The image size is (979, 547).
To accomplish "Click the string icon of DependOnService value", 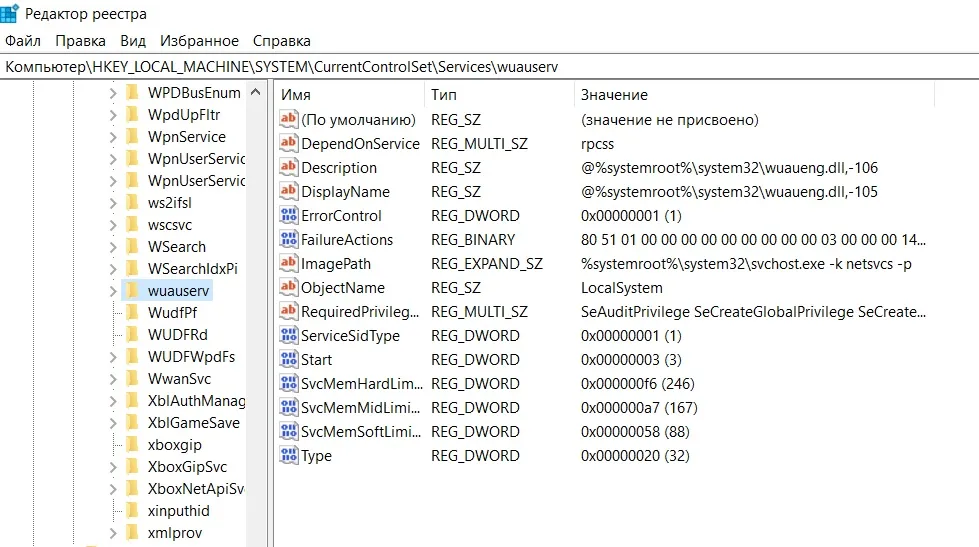I will (x=288, y=143).
